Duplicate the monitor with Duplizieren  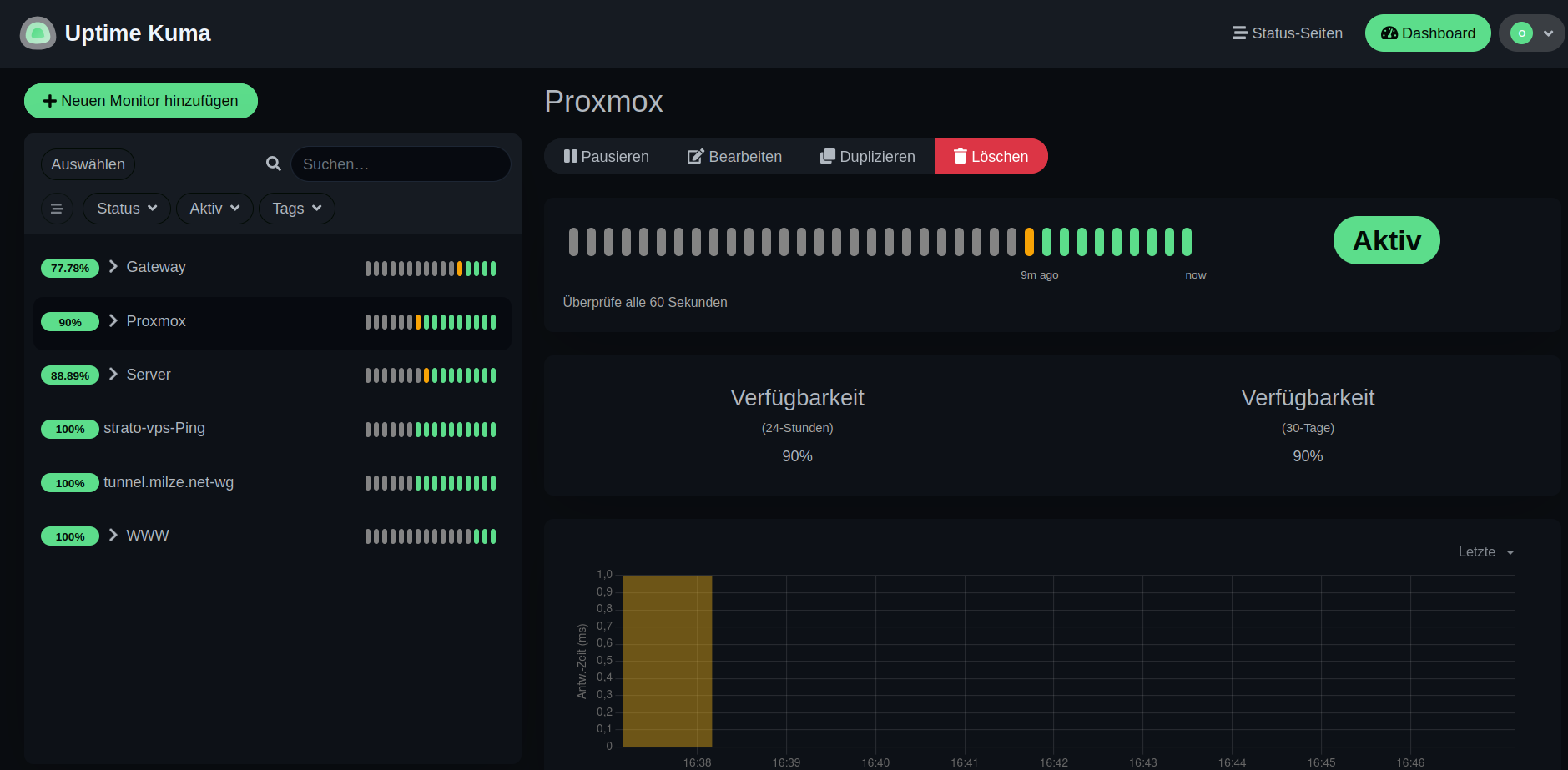point(868,156)
